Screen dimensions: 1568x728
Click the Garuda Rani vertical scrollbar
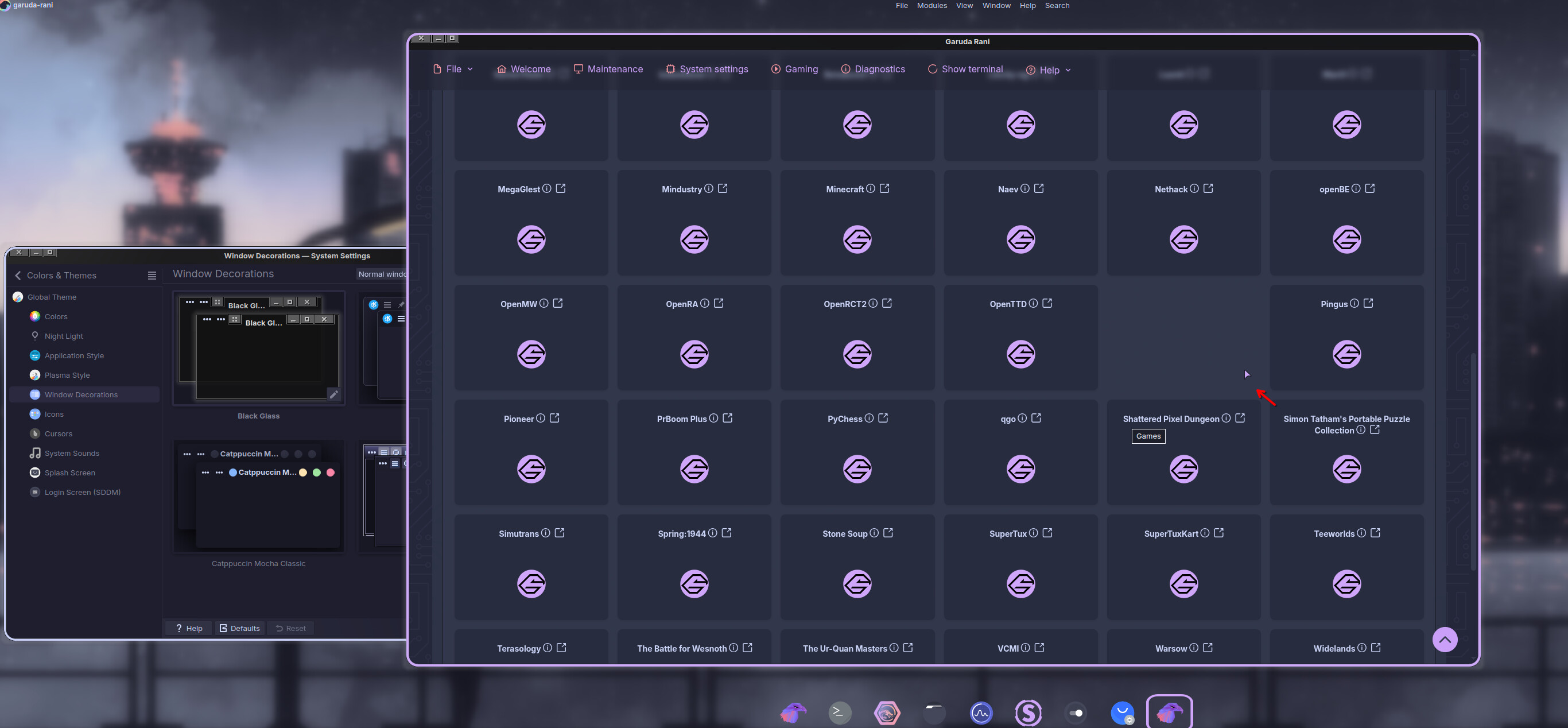1473,462
